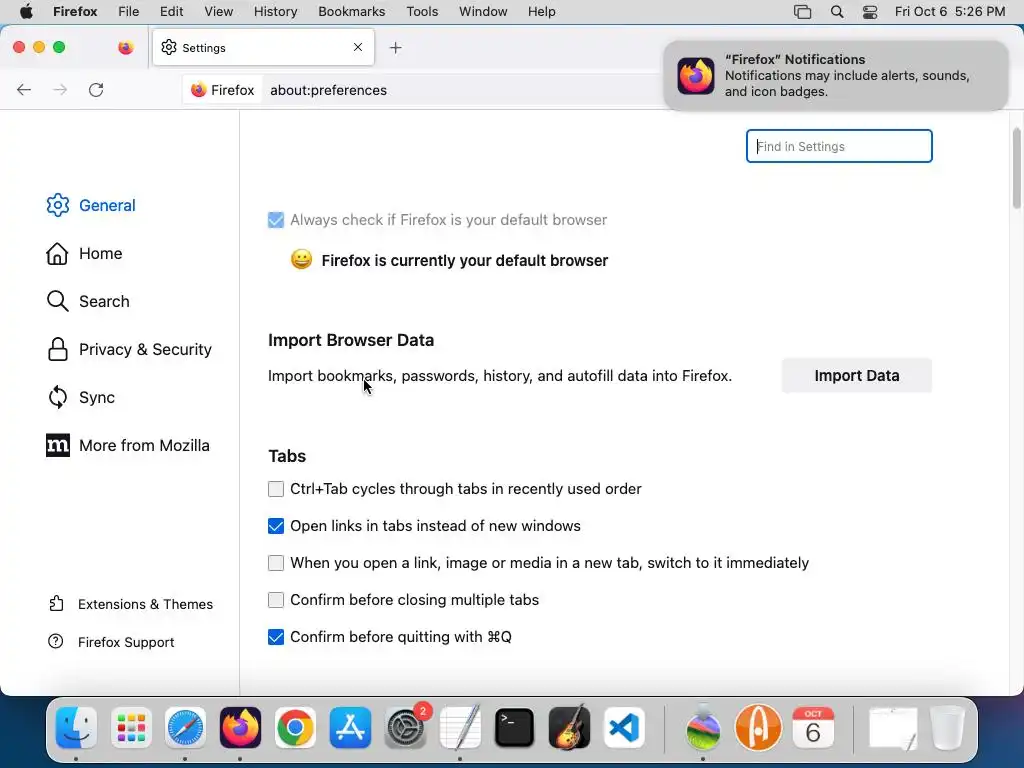Select the Sync arrows icon
Image resolution: width=1024 pixels, height=768 pixels.
click(57, 397)
